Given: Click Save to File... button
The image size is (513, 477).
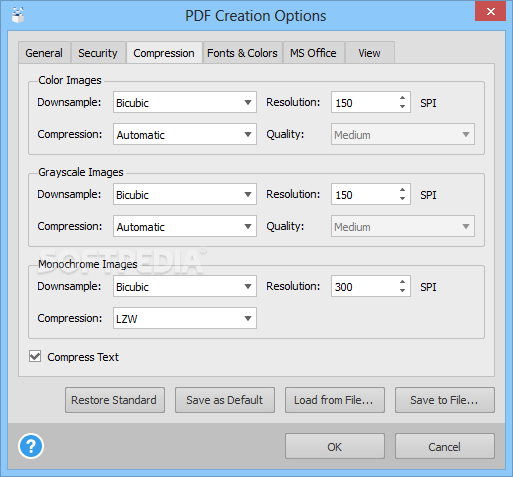Looking at the screenshot, I should (445, 400).
